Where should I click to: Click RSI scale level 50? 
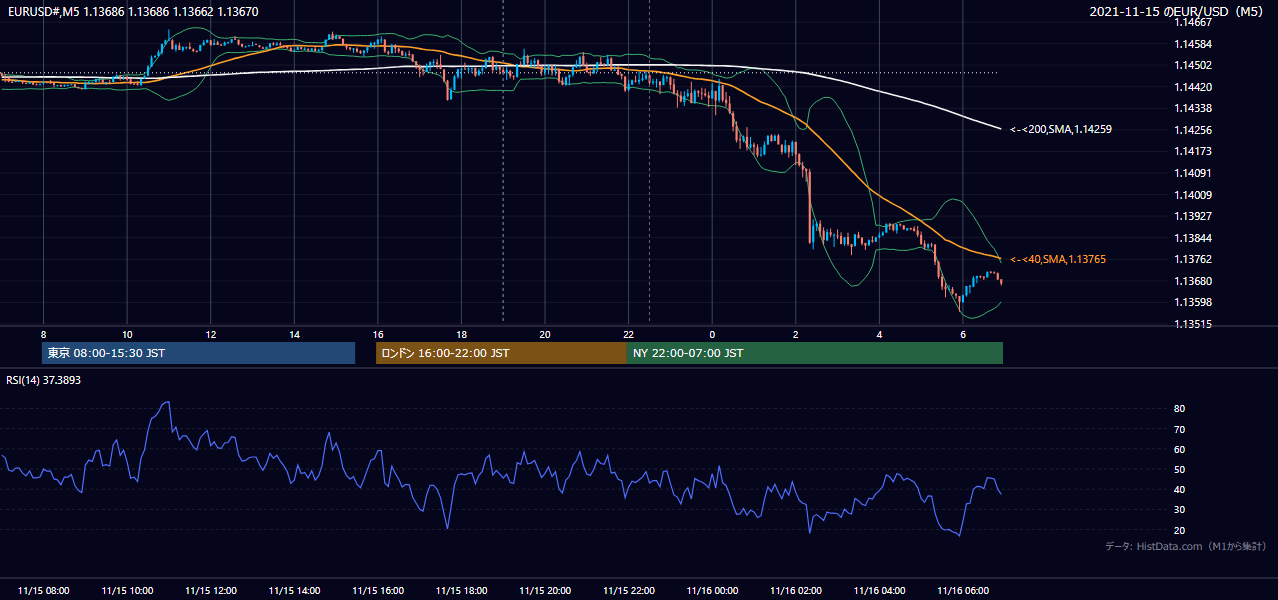coord(1180,470)
